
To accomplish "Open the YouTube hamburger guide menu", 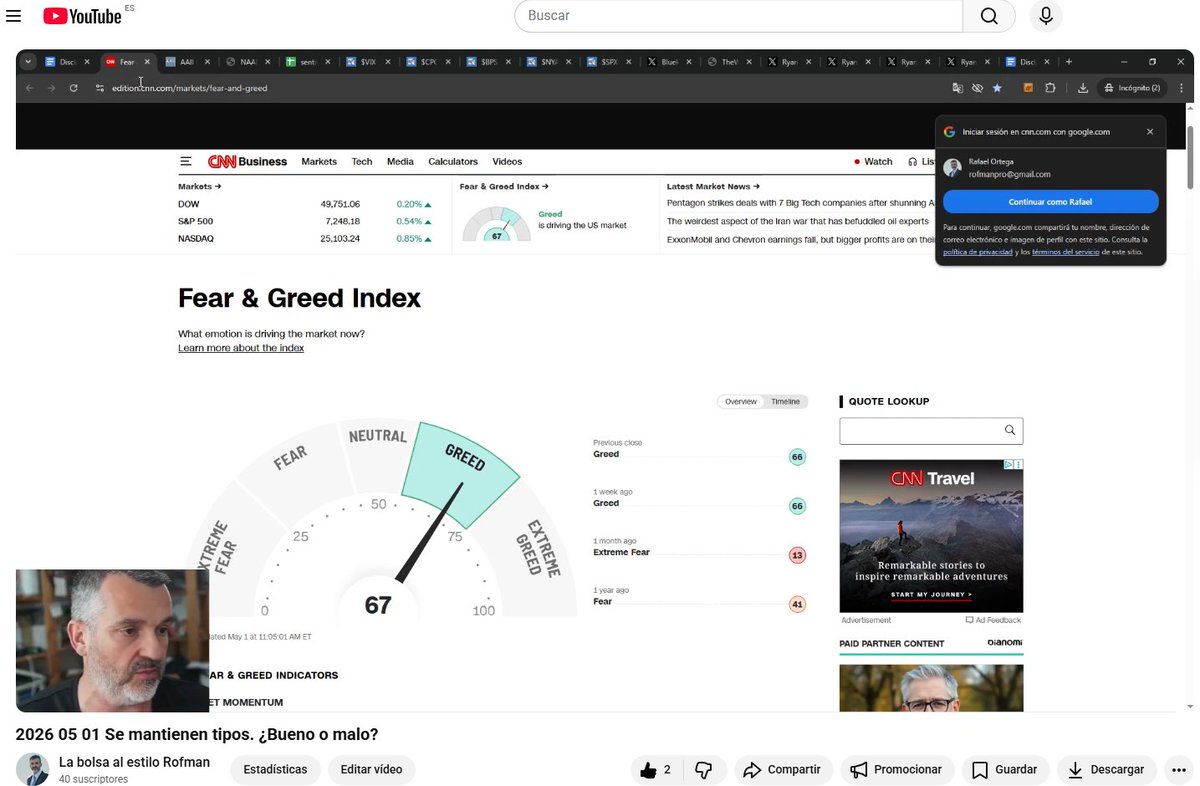I will pos(13,16).
